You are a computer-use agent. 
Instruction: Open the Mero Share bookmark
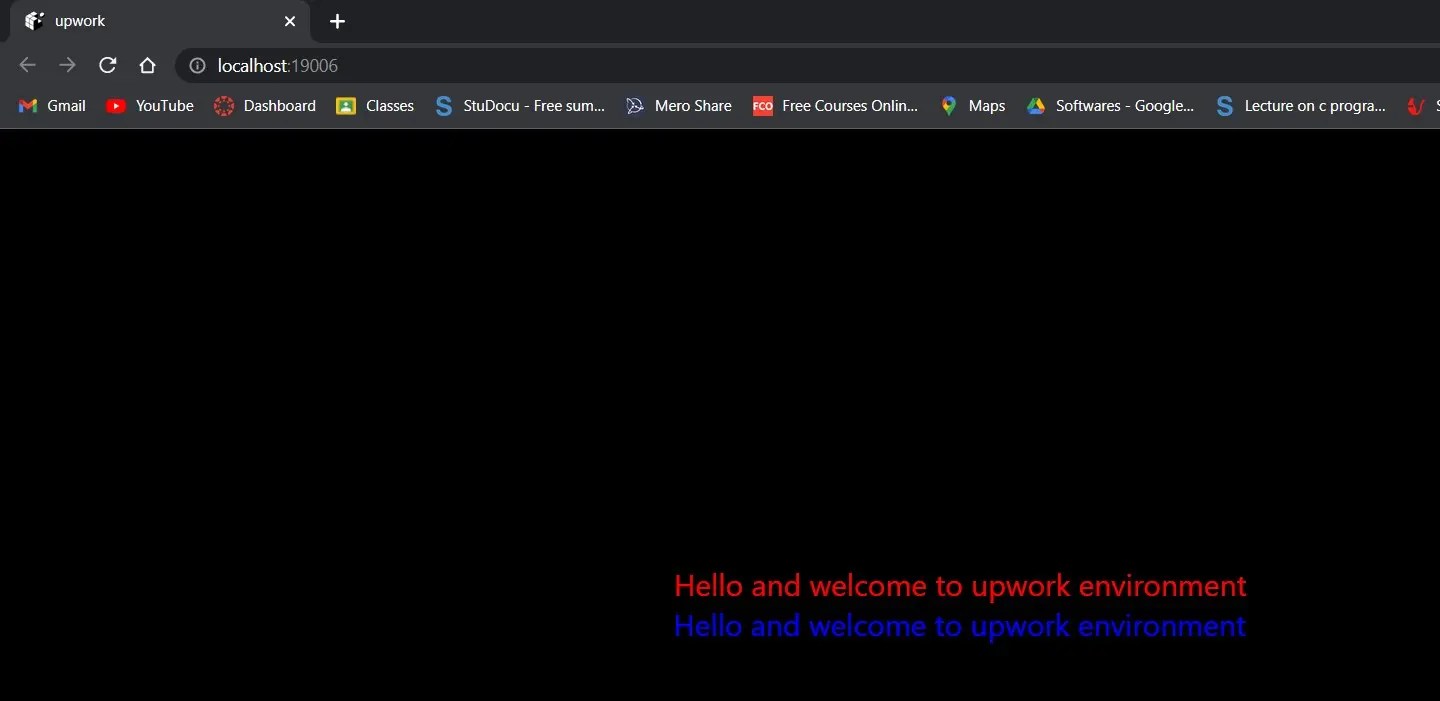pyautogui.click(x=678, y=106)
